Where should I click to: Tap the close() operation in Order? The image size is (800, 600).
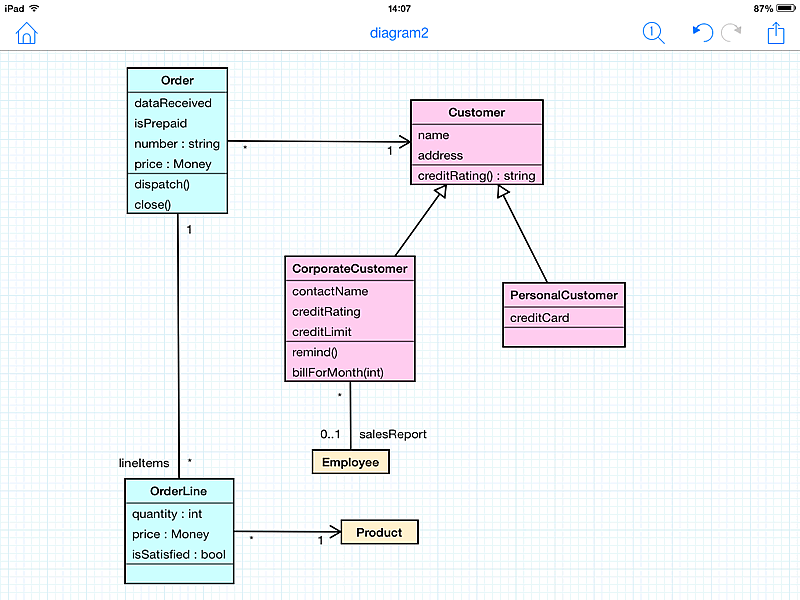pyautogui.click(x=152, y=205)
